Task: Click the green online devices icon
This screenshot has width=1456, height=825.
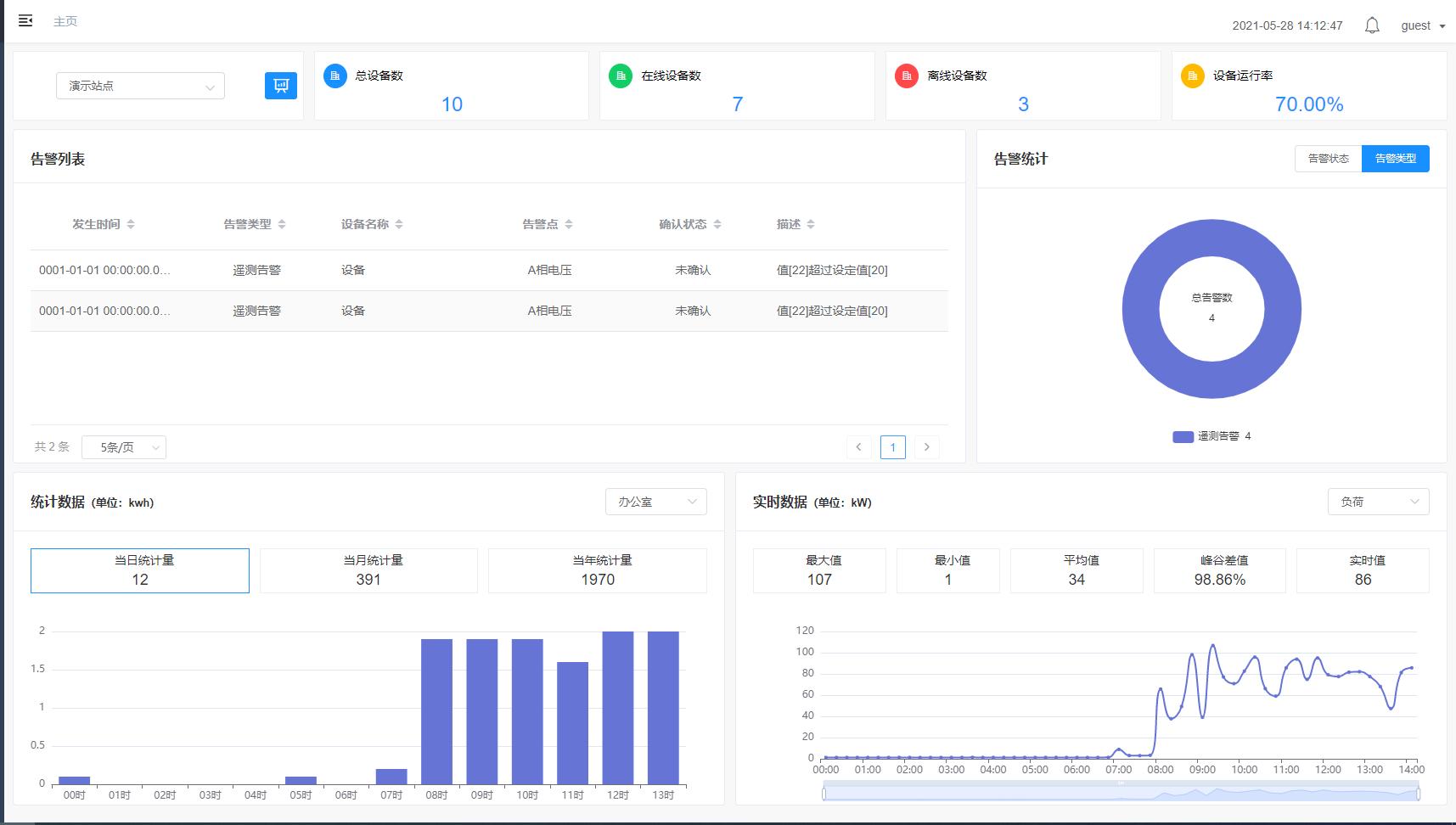Action: tap(621, 76)
